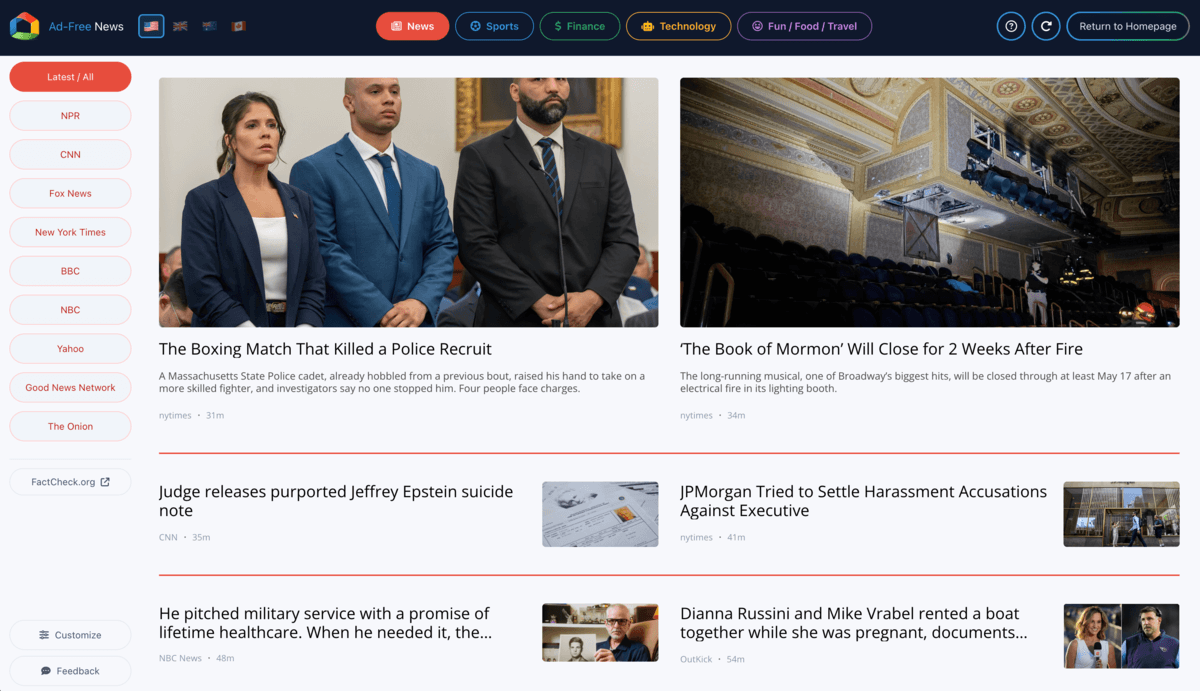1200x691 pixels.
Task: Open the Russini and Vrabel photo thumbnail
Action: [1121, 636]
